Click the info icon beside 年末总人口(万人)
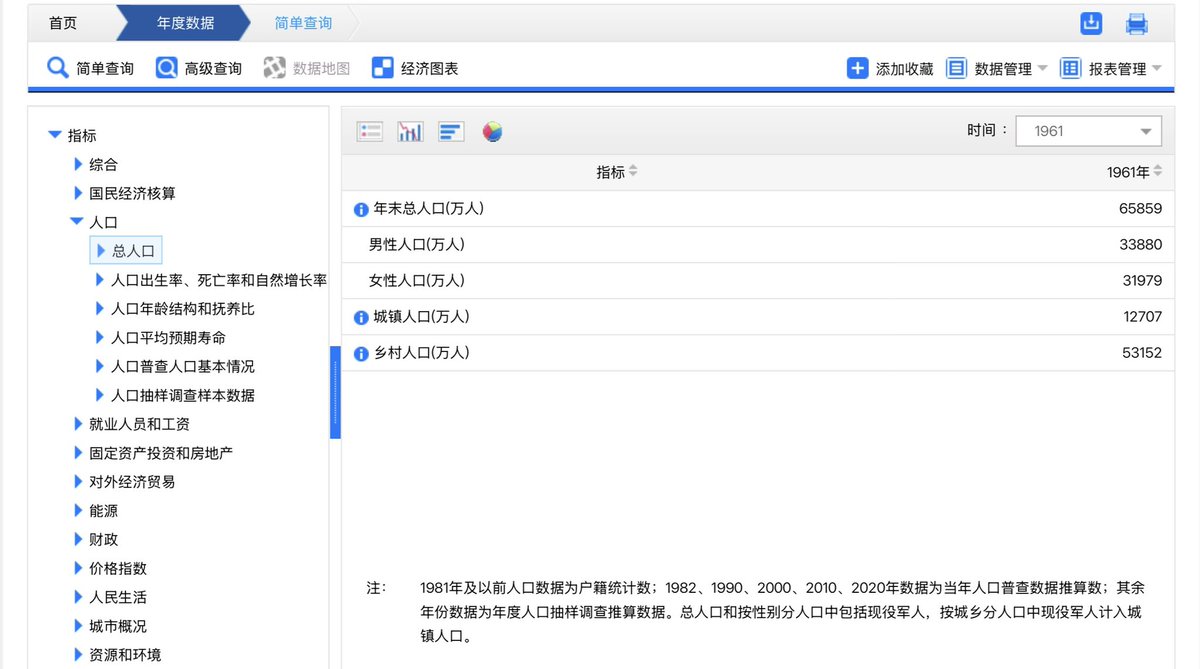This screenshot has width=1200, height=669. 360,208
